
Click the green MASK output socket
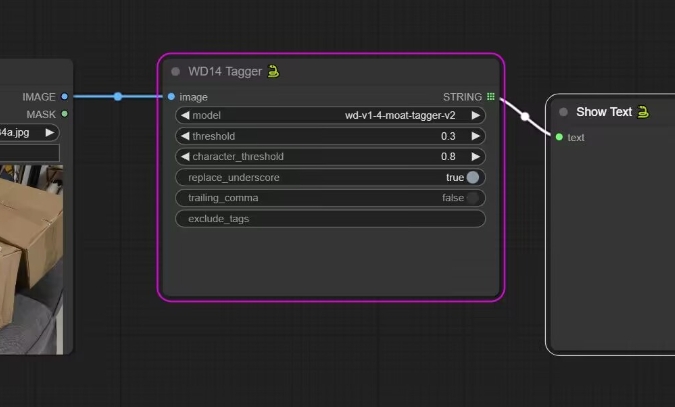[65, 115]
